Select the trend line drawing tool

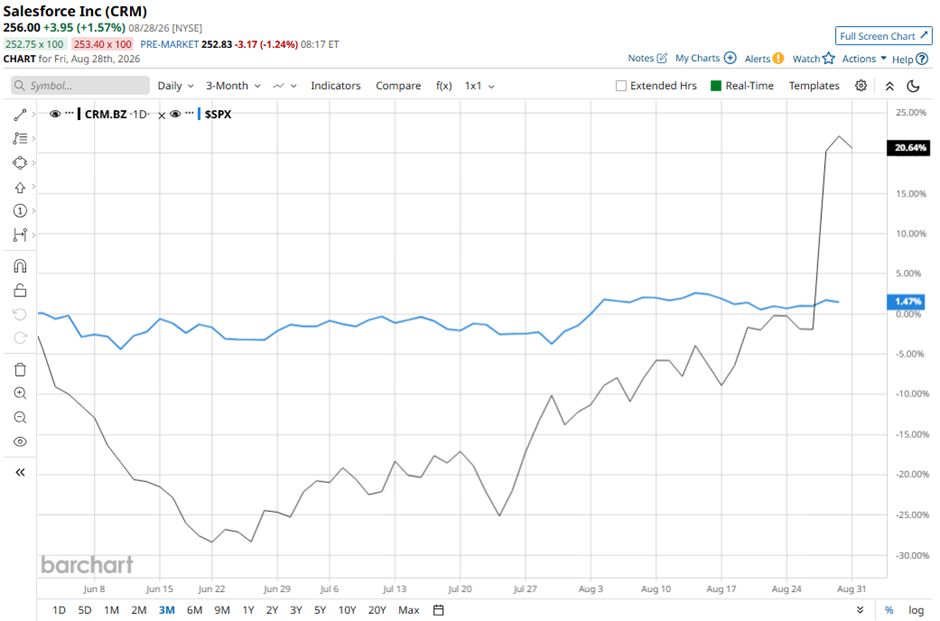coord(20,114)
